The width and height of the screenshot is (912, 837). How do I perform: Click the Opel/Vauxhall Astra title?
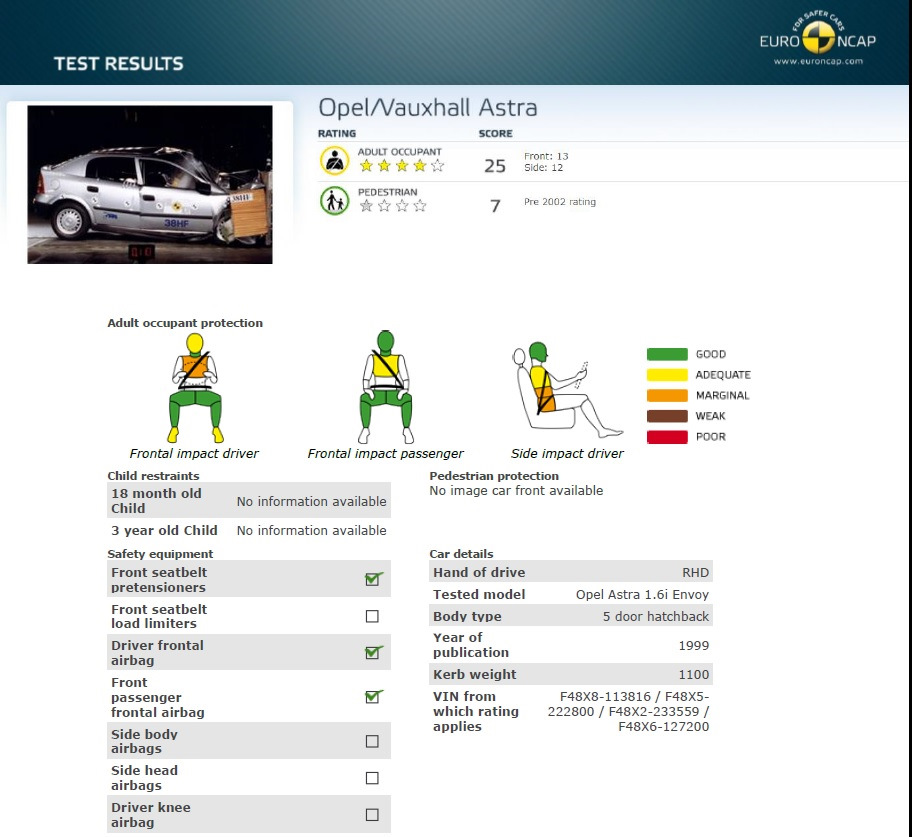[428, 108]
